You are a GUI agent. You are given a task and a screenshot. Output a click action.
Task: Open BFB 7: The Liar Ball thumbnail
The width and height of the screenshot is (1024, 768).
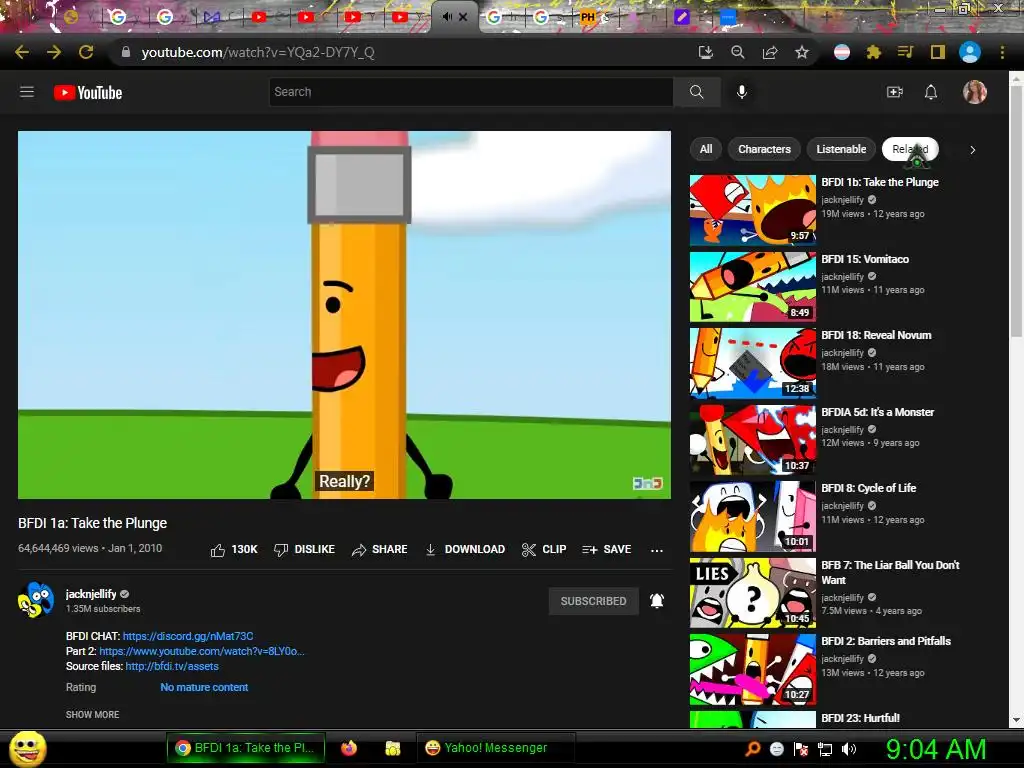(753, 593)
